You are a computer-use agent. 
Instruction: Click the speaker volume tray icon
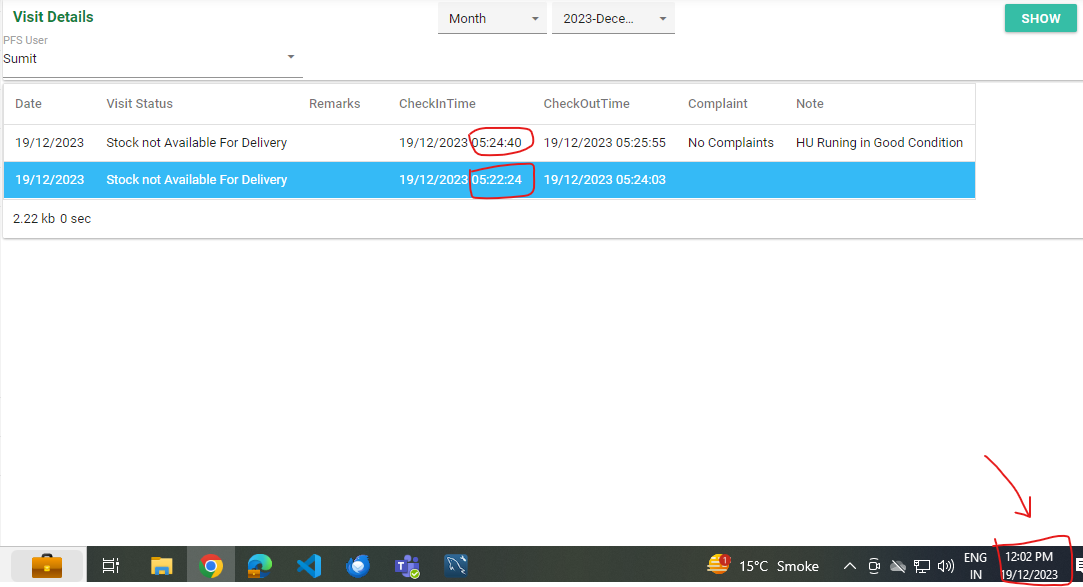pos(945,566)
